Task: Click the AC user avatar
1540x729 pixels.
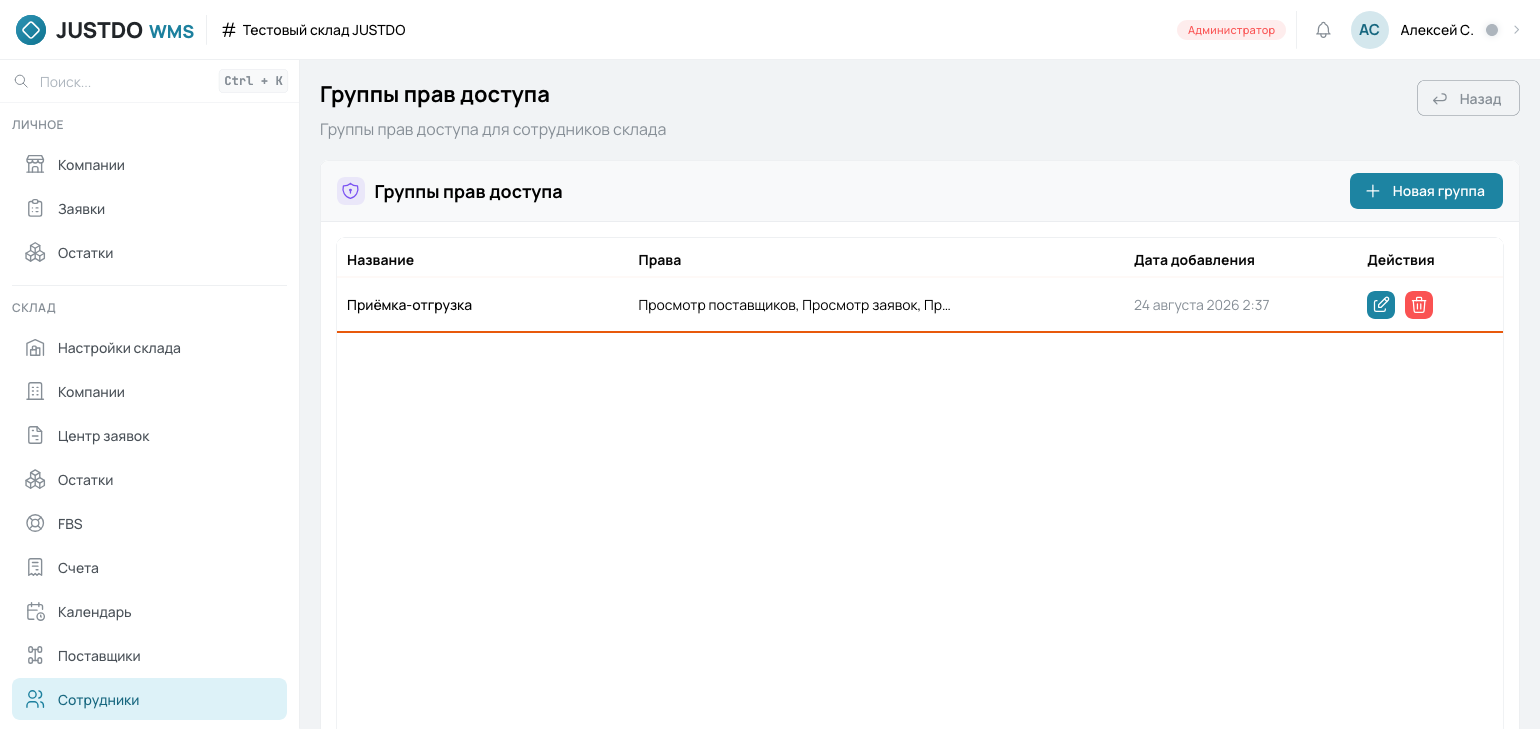Action: click(1369, 30)
